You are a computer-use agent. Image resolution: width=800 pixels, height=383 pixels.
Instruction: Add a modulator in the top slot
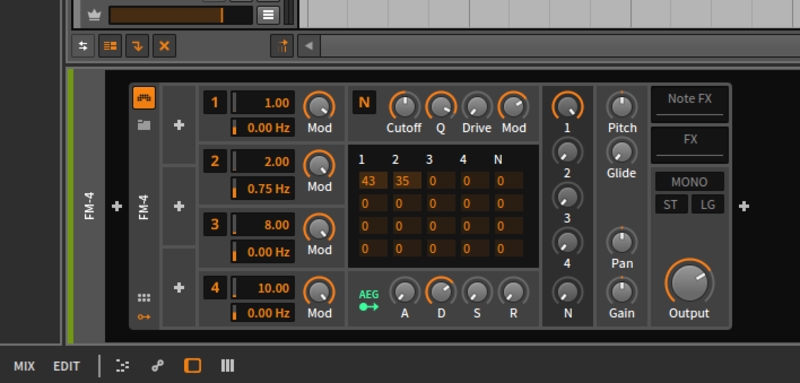179,125
